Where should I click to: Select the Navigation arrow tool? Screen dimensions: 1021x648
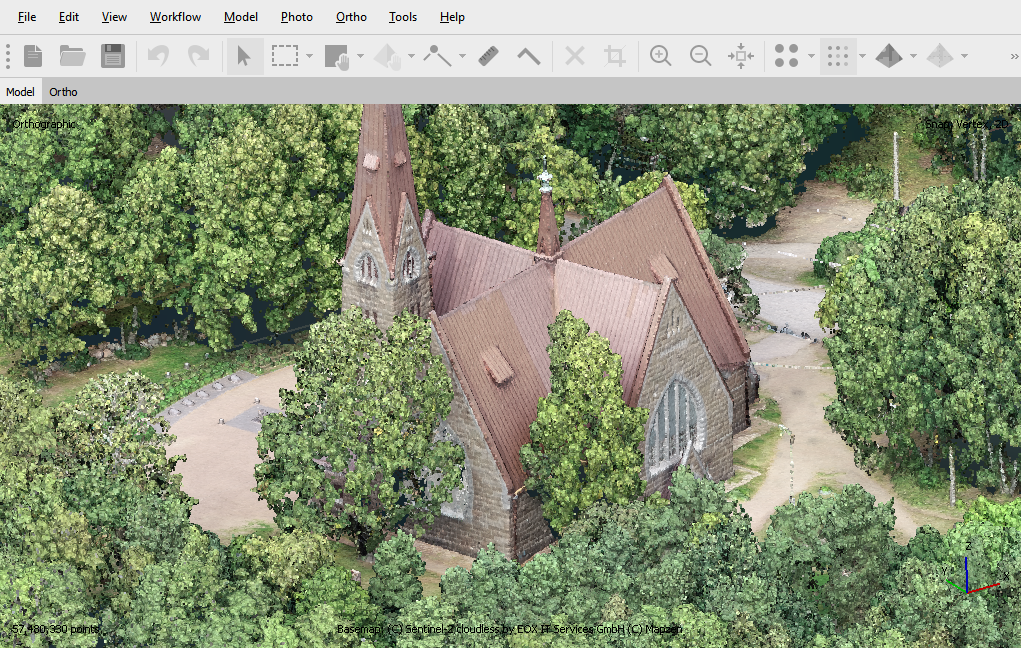point(244,56)
